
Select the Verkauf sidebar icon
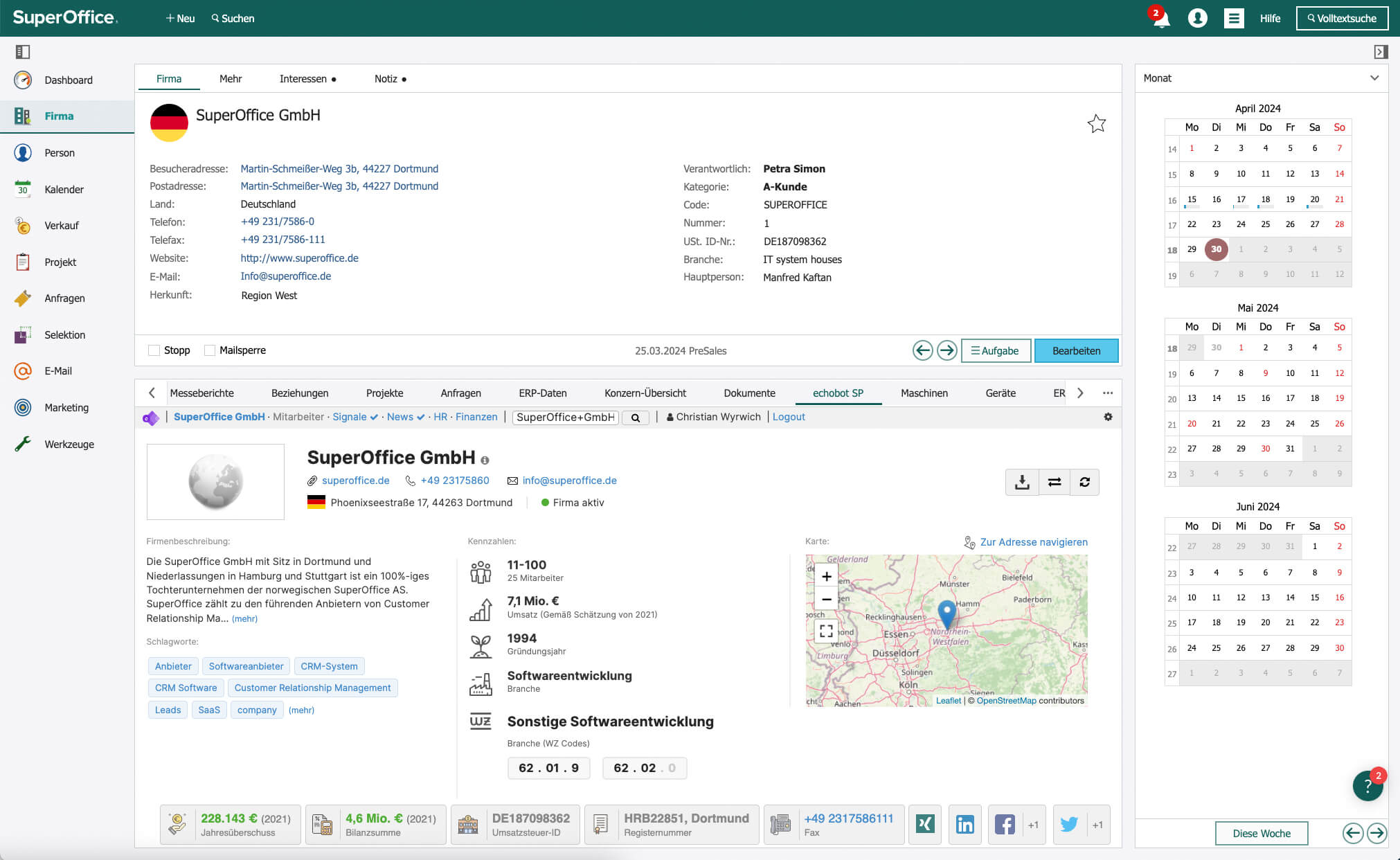point(62,225)
